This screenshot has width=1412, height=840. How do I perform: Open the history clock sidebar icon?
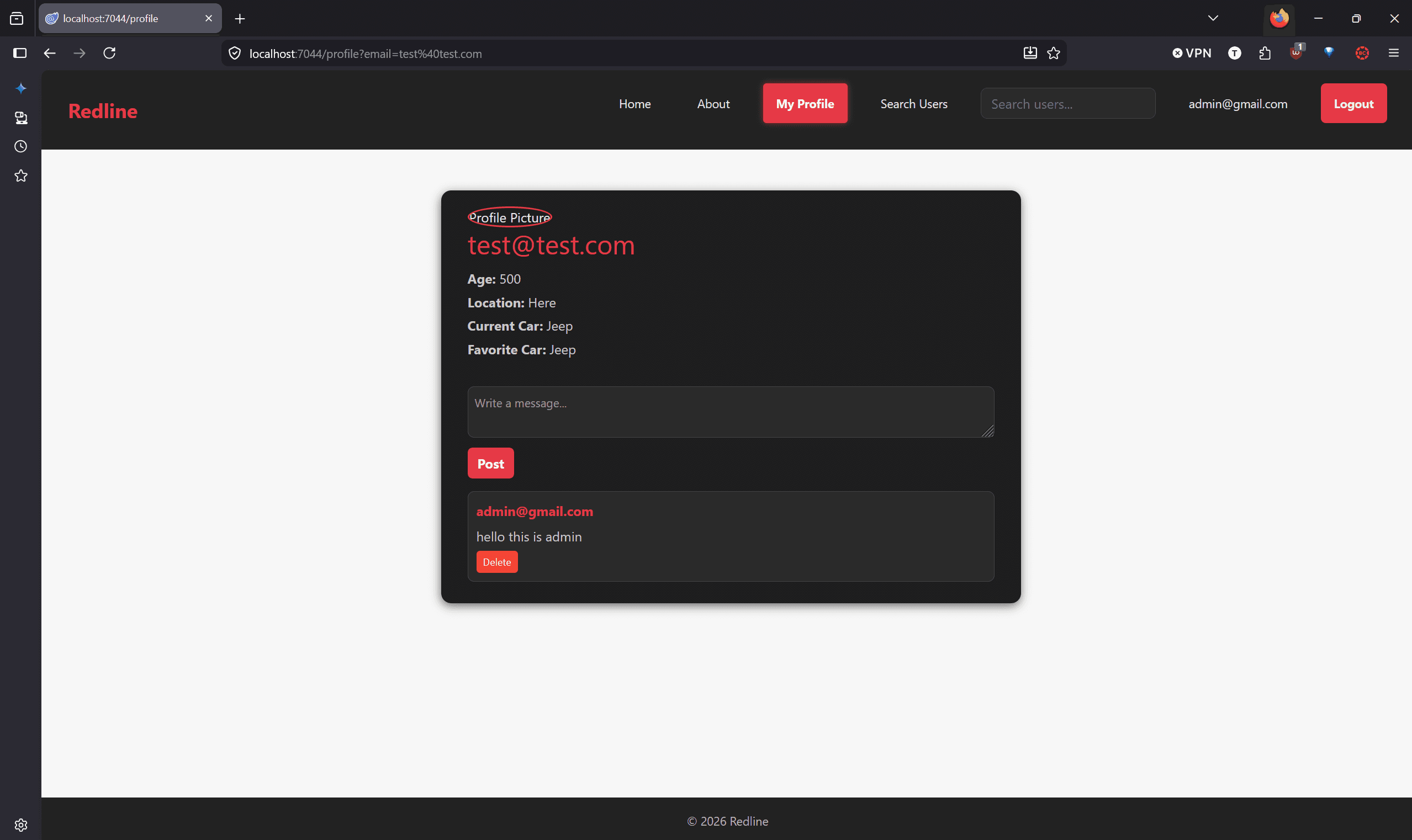[x=21, y=147]
